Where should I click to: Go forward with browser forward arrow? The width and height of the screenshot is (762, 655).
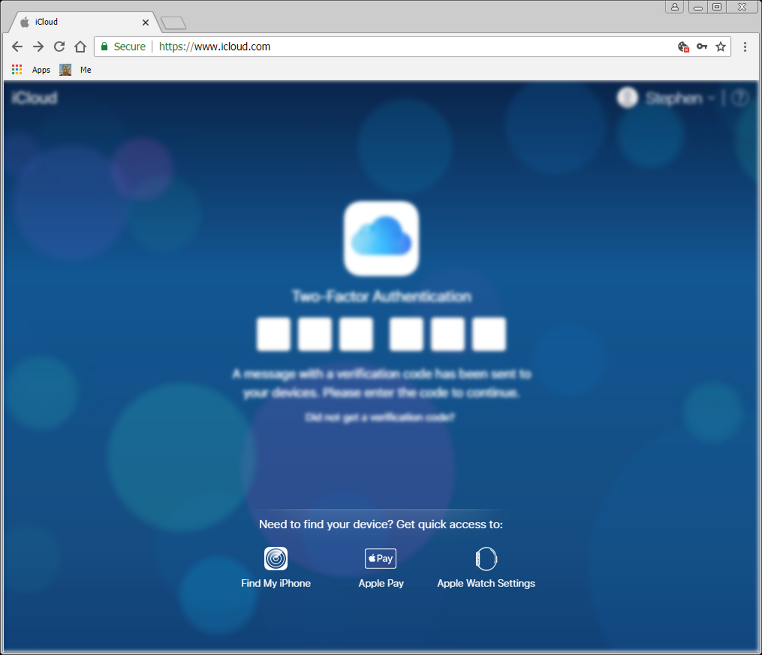(38, 47)
